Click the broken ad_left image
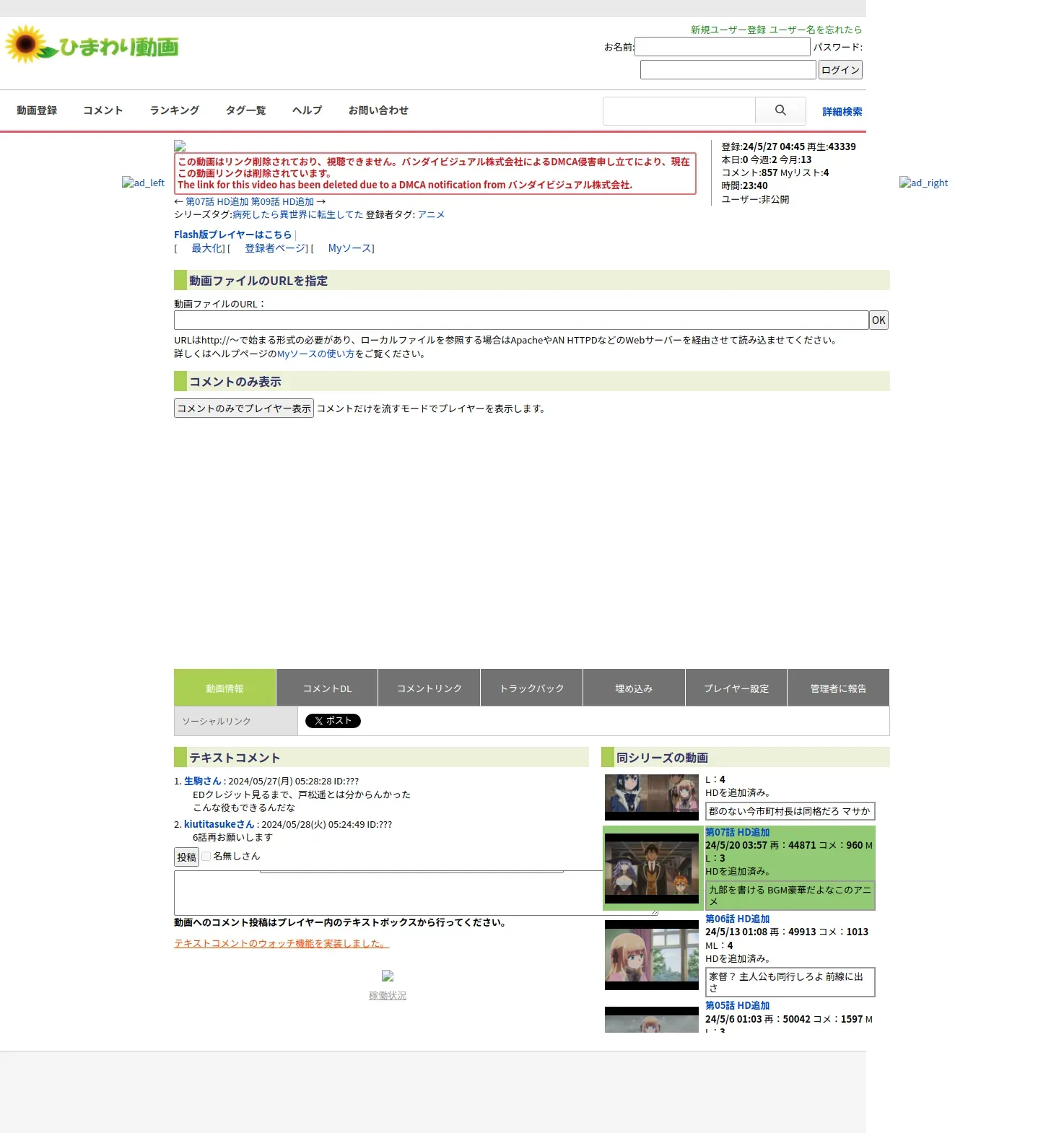This screenshot has height=1133, width=1064. pos(143,183)
